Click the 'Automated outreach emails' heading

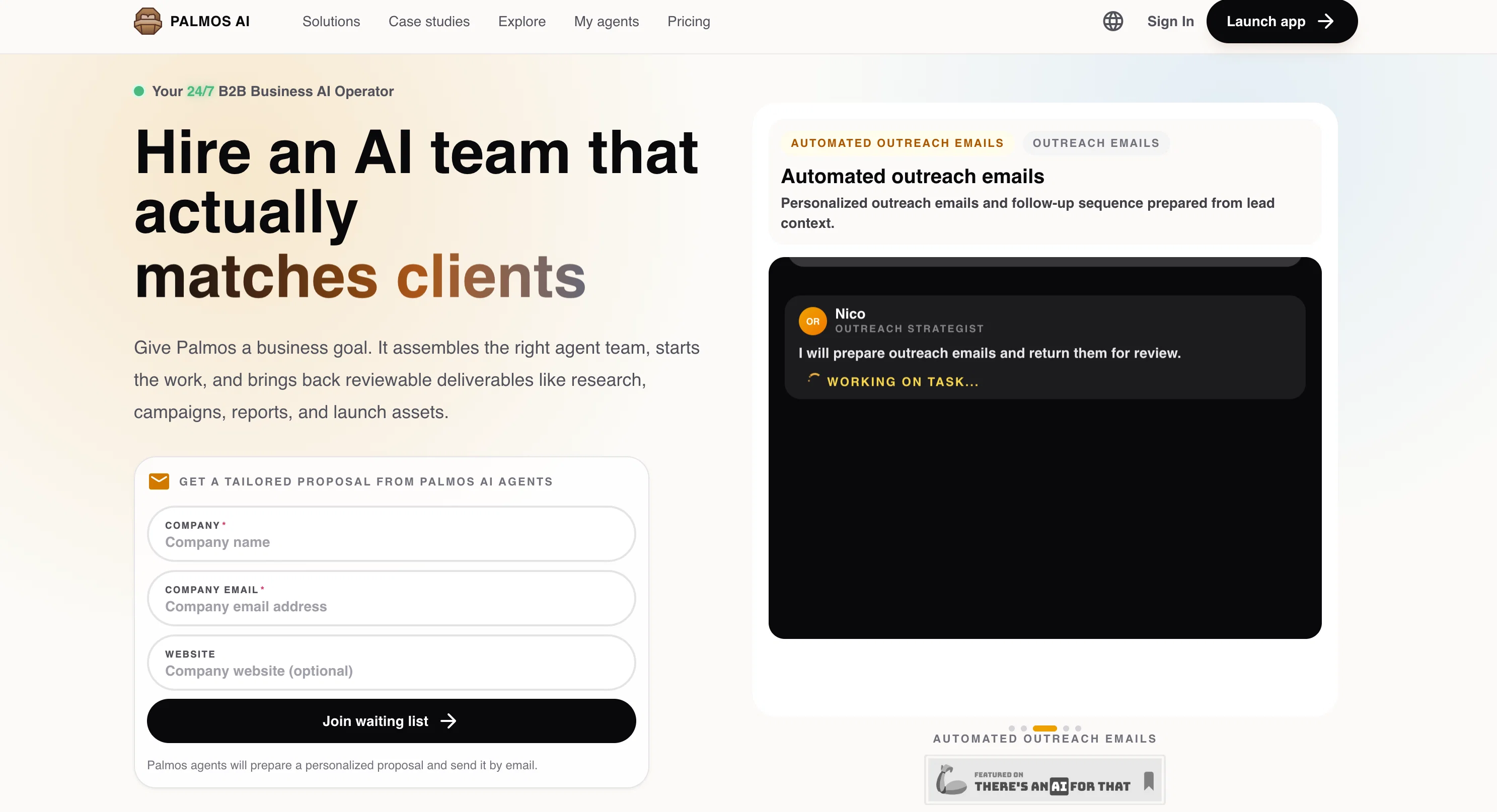913,176
